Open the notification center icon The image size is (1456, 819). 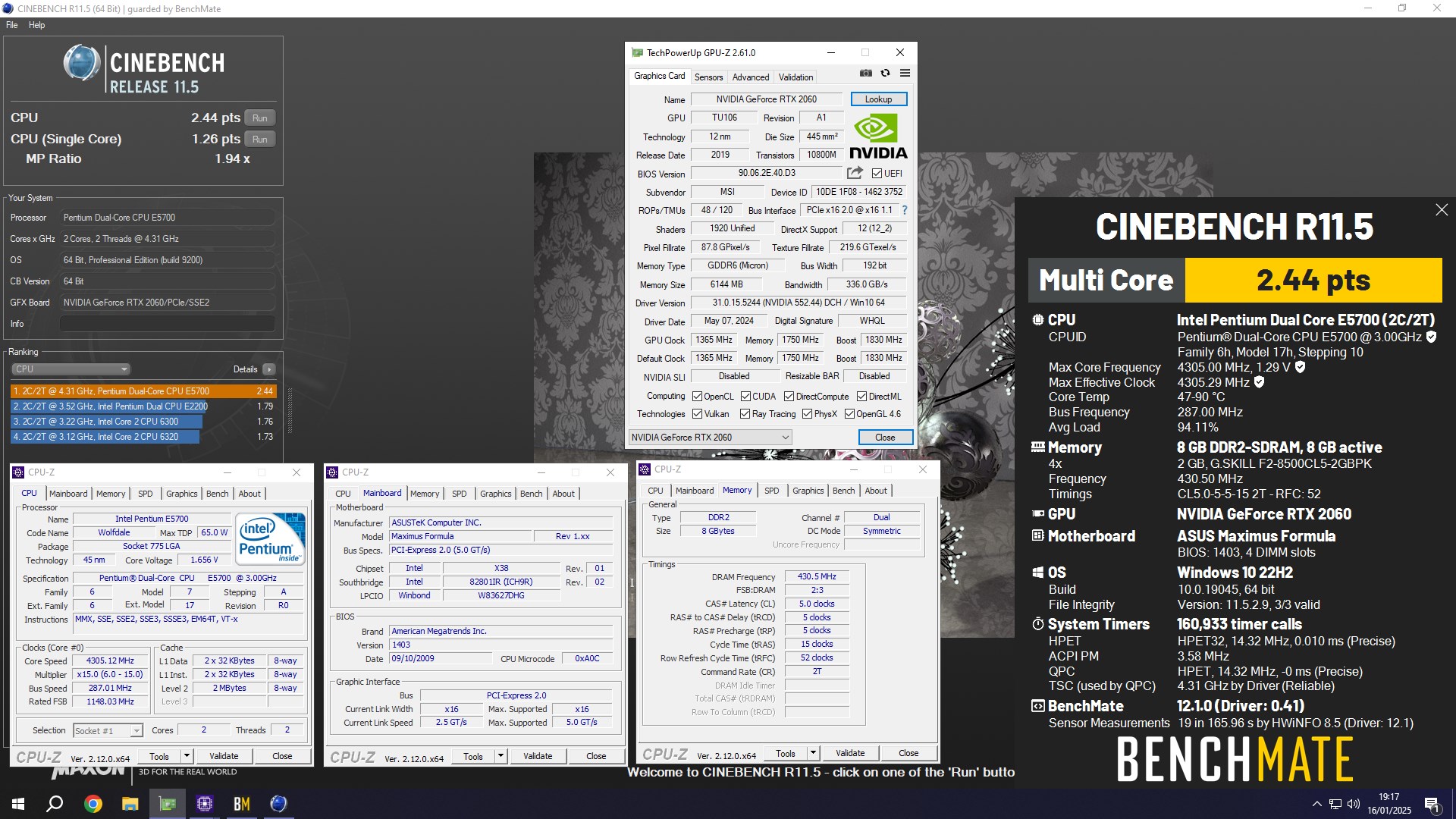[x=1432, y=804]
